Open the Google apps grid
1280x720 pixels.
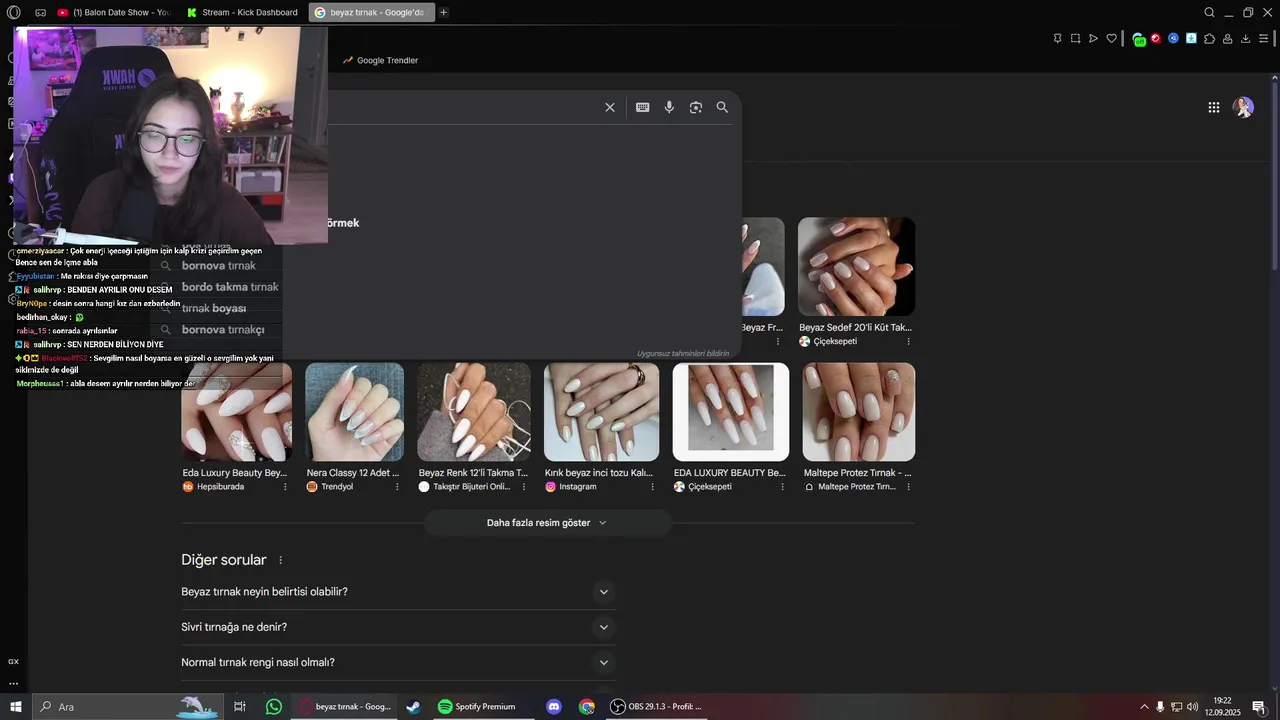[1214, 107]
